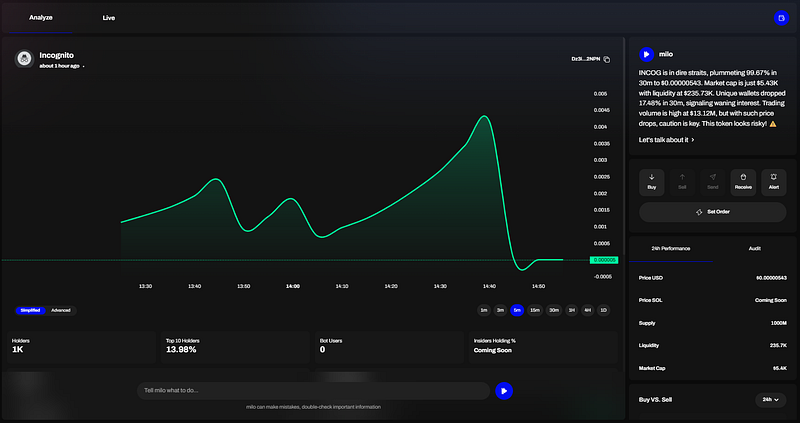
Task: Click the Sell arrow icon button
Action: click(x=682, y=181)
